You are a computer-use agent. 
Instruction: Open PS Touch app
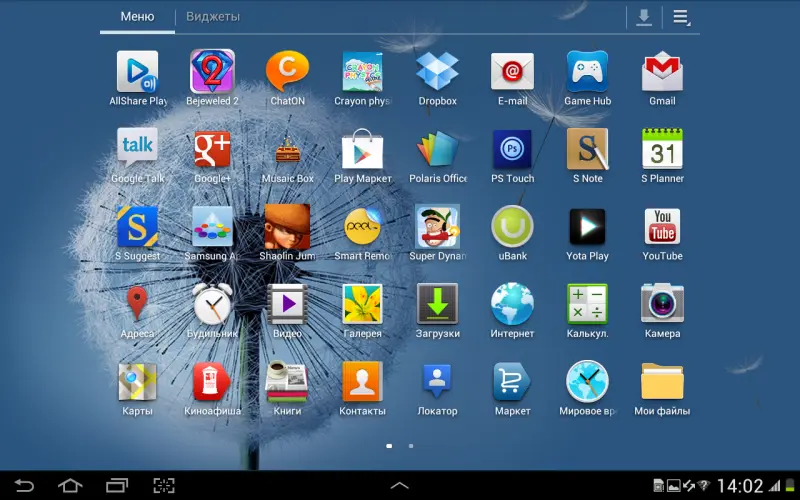[512, 151]
